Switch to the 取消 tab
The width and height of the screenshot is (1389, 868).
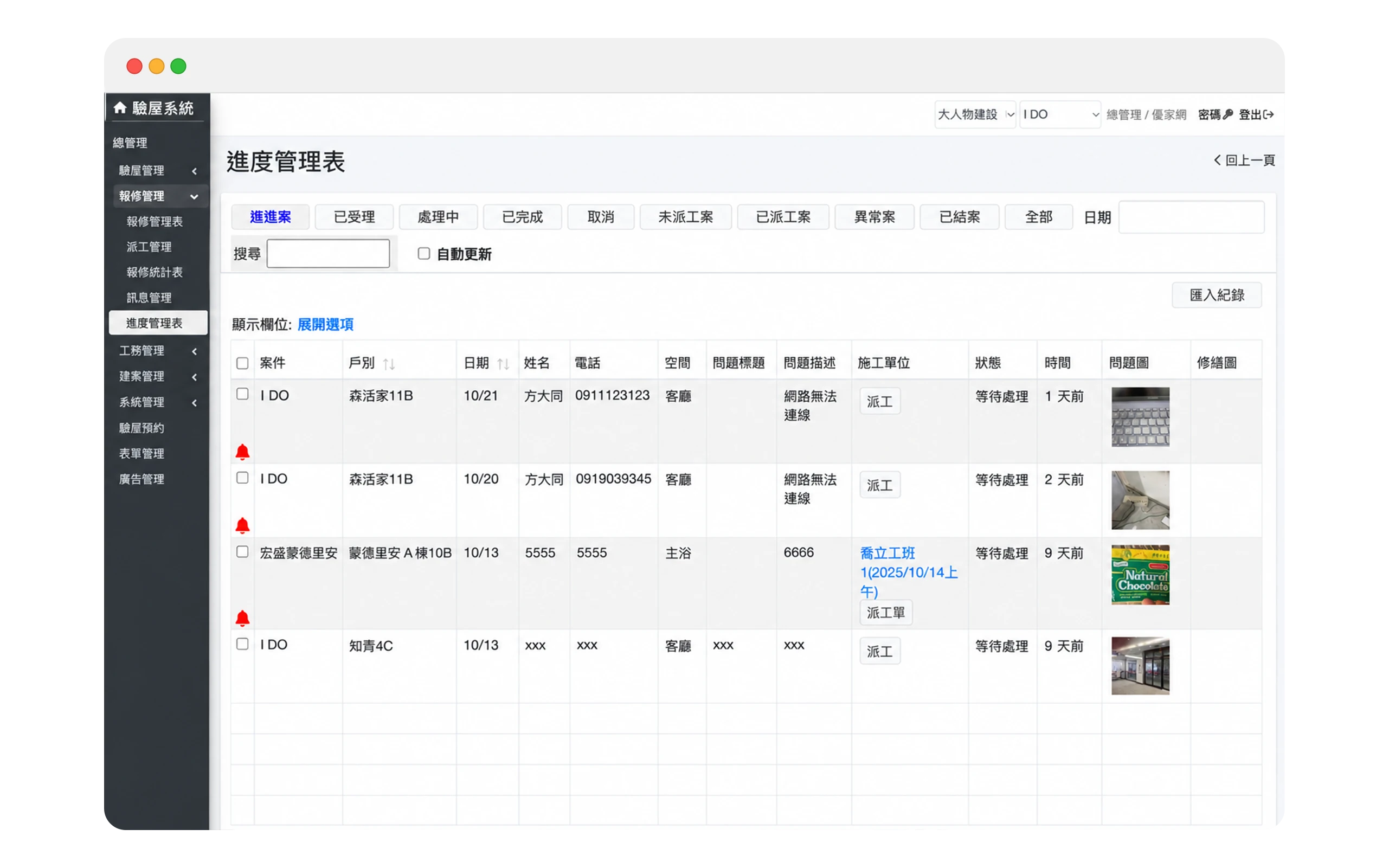[601, 217]
